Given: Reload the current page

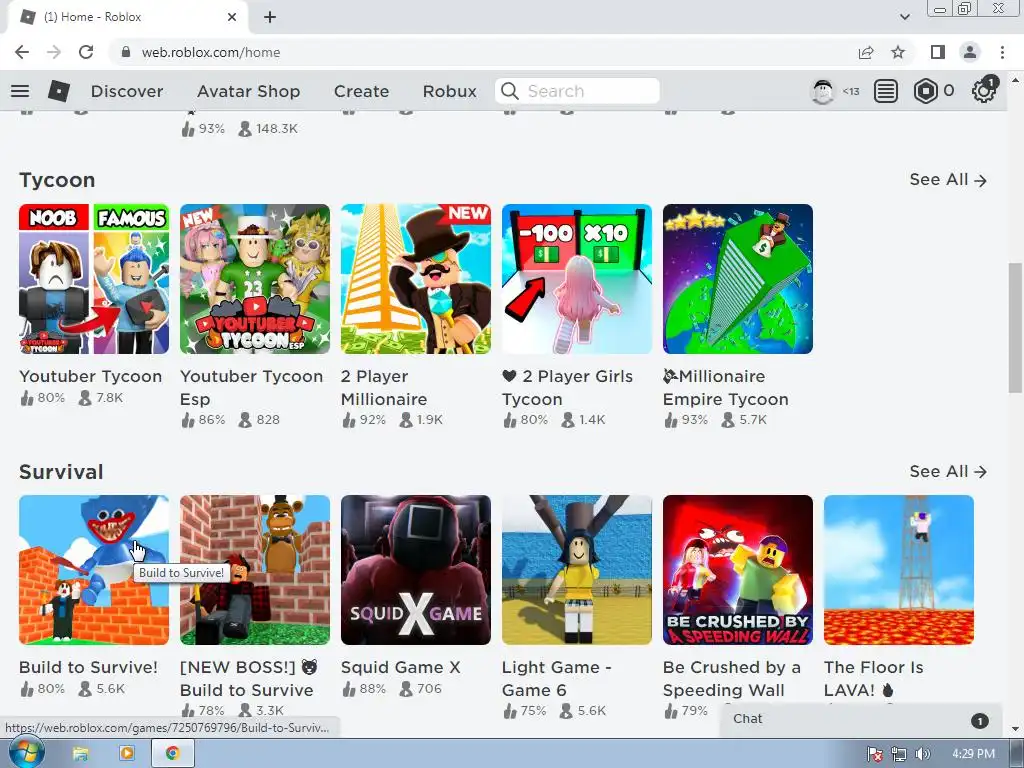Looking at the screenshot, I should pos(86,52).
